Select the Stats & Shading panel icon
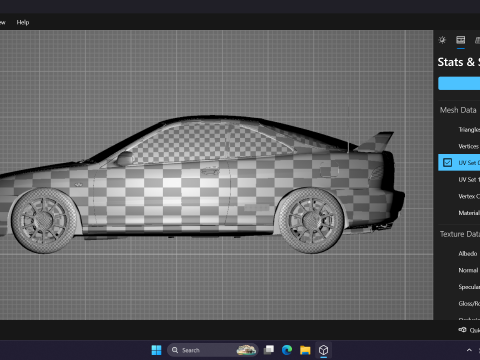 461,40
